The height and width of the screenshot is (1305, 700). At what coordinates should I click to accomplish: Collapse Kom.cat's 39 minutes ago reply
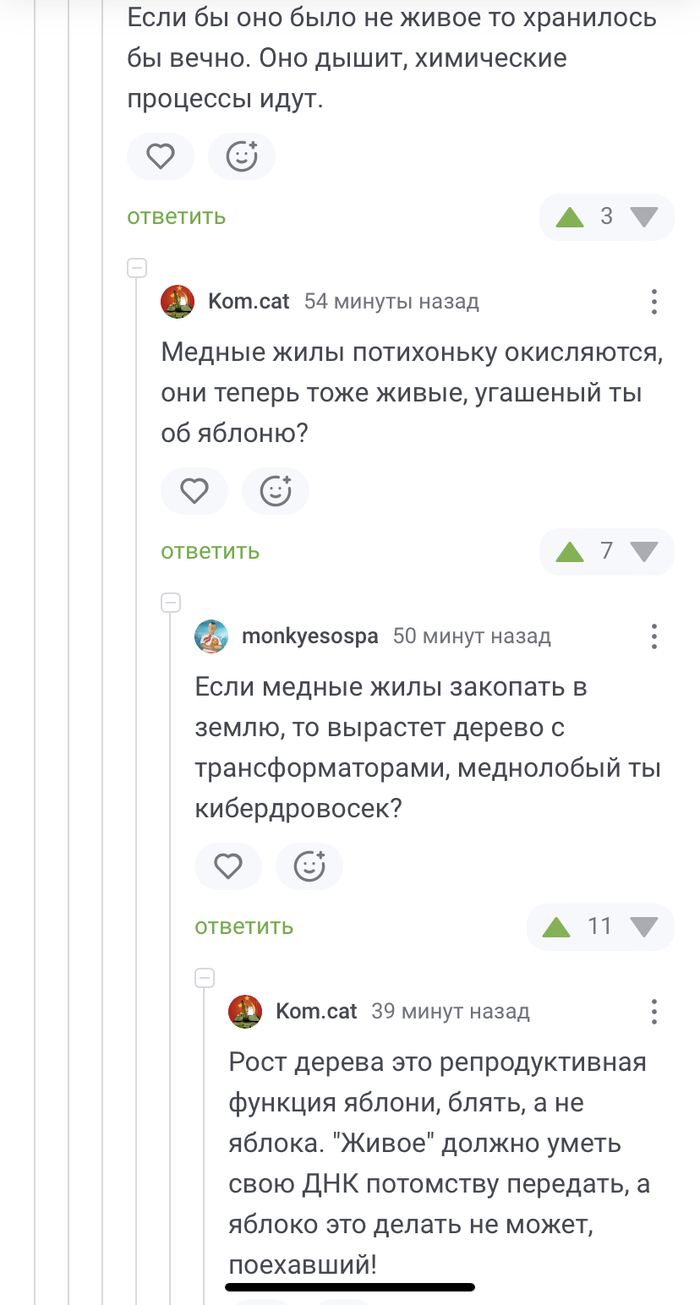pos(205,977)
